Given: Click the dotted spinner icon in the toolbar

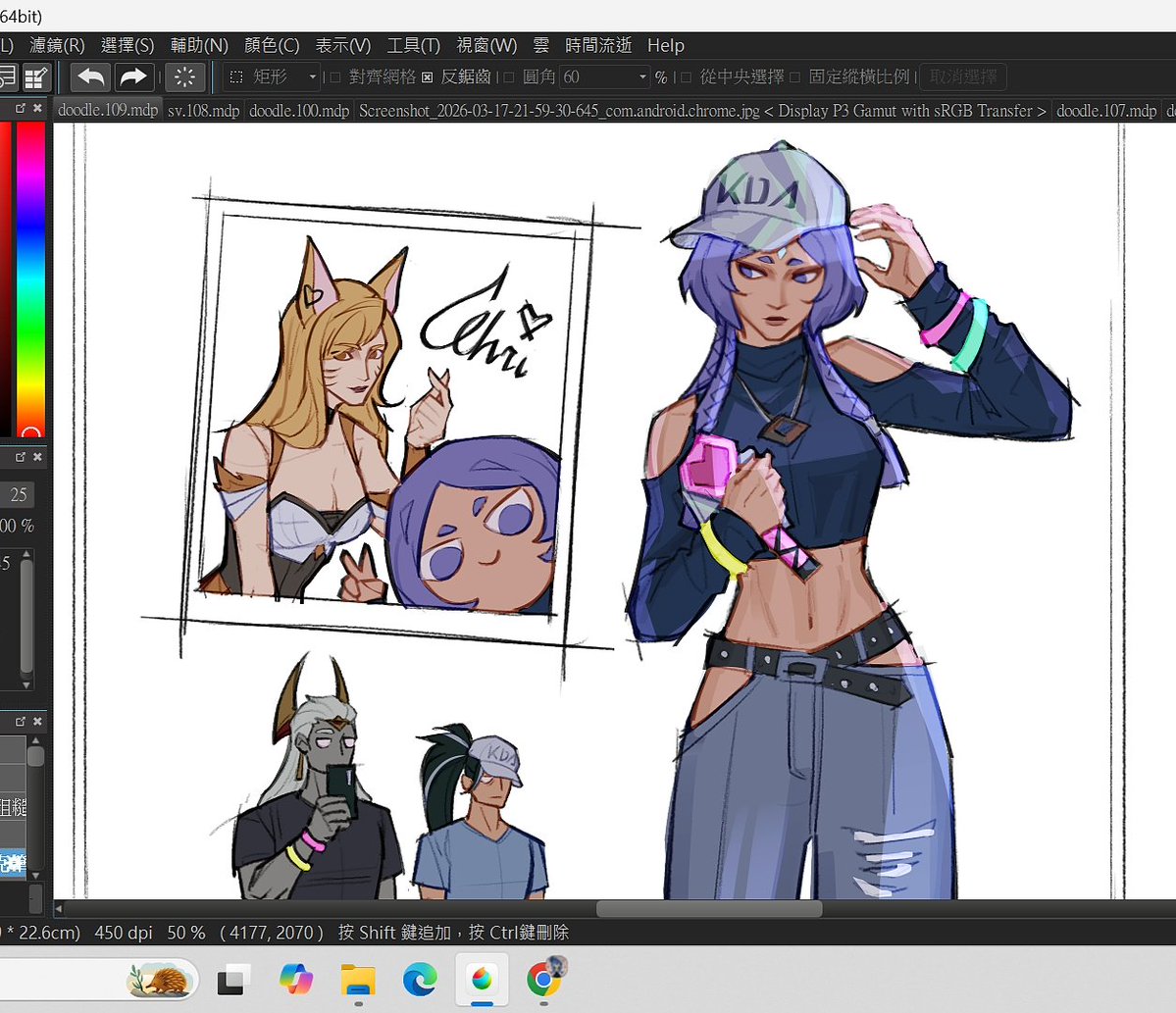Looking at the screenshot, I should [x=184, y=76].
